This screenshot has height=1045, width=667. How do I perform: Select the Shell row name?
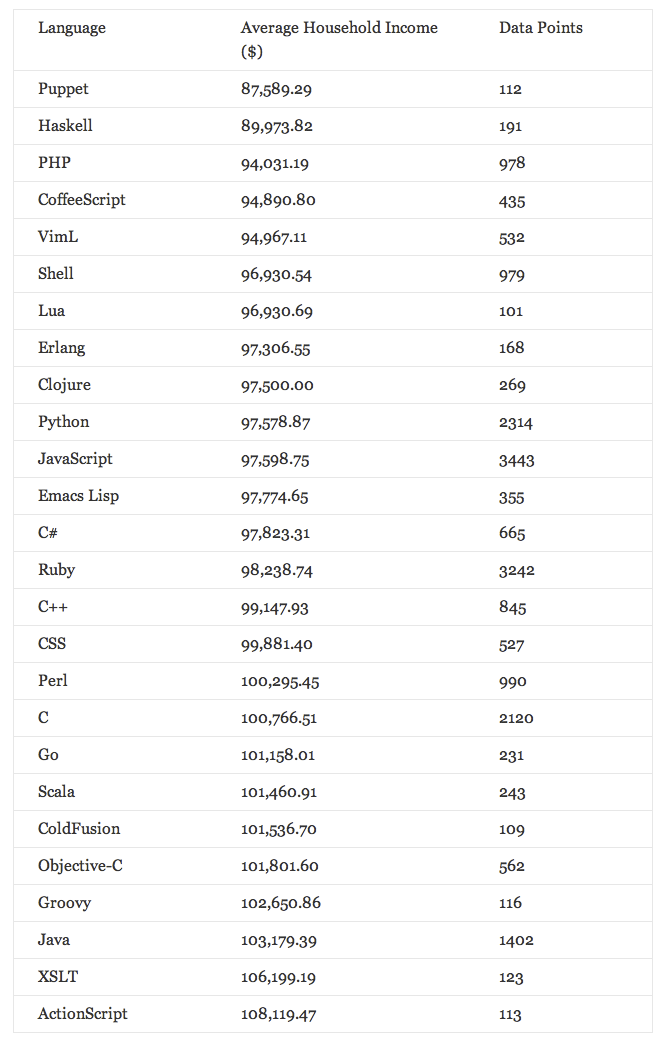(x=56, y=274)
